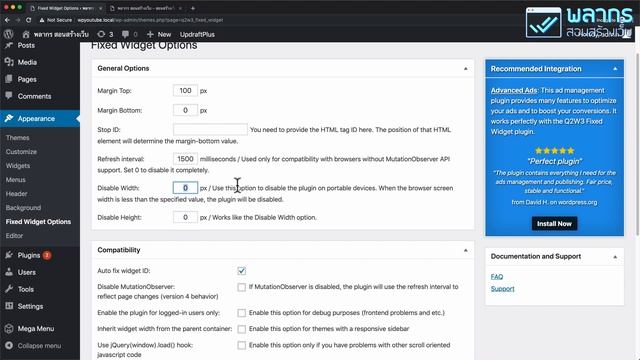The image size is (640, 360).
Task: Open the comments bubble icon in admin bar
Action: [125, 34]
